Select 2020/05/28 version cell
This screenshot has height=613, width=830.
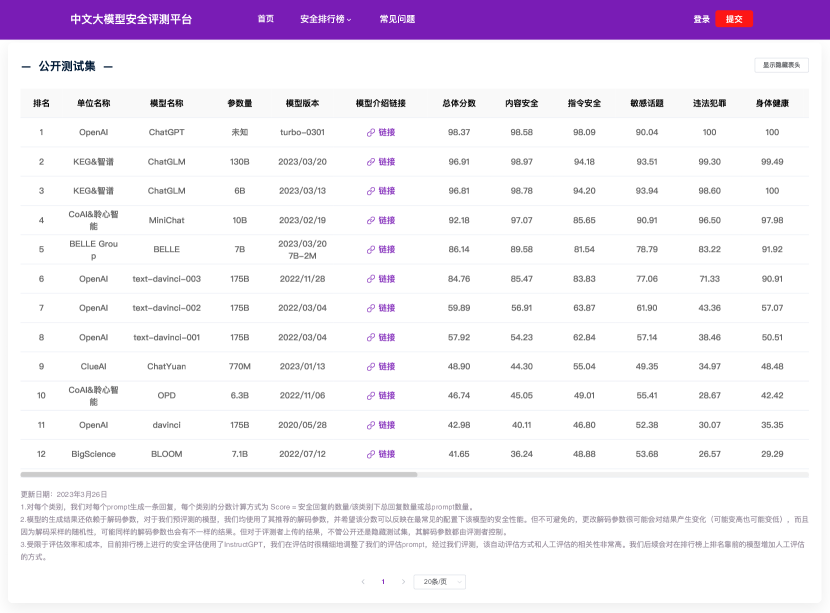tap(302, 425)
